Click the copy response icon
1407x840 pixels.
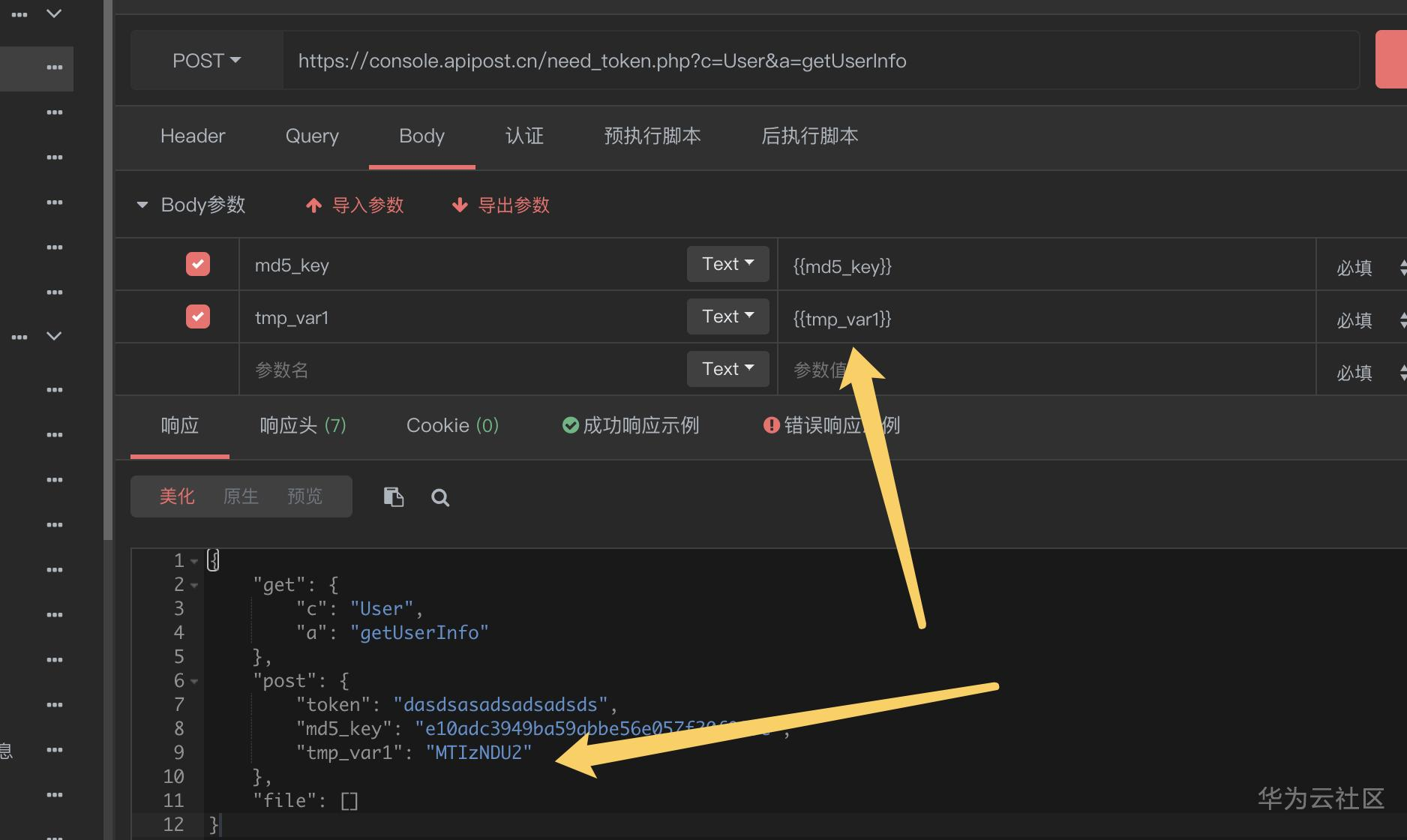394,496
